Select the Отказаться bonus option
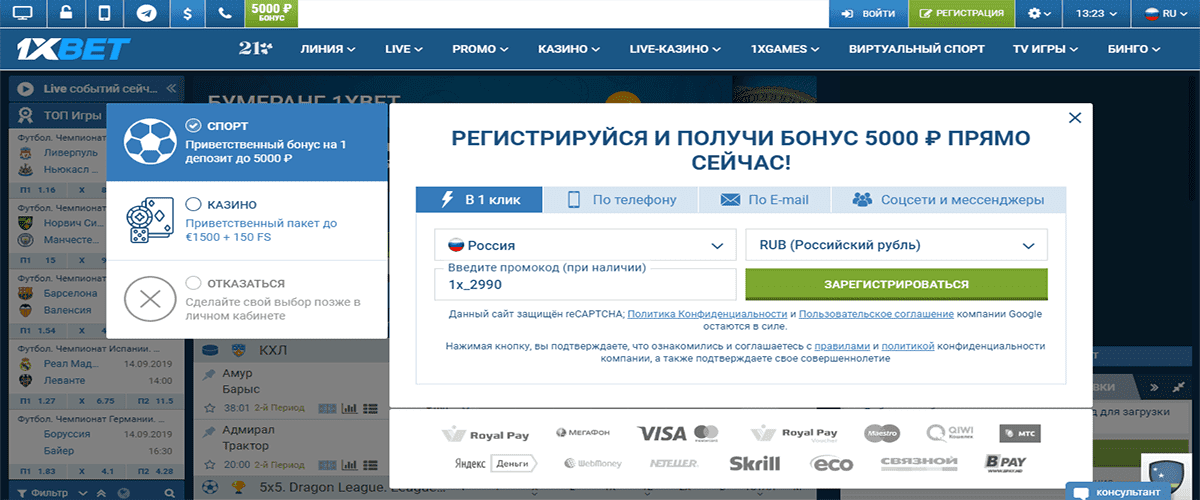1200x500 pixels. (247, 299)
